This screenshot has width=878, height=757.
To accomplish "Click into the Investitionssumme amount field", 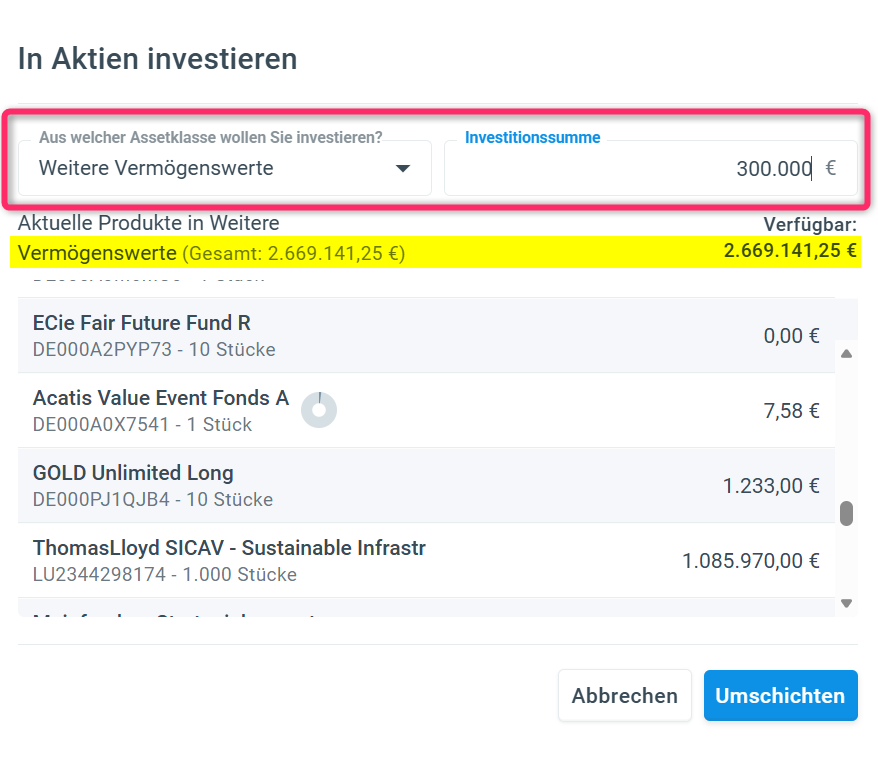I will [651, 168].
